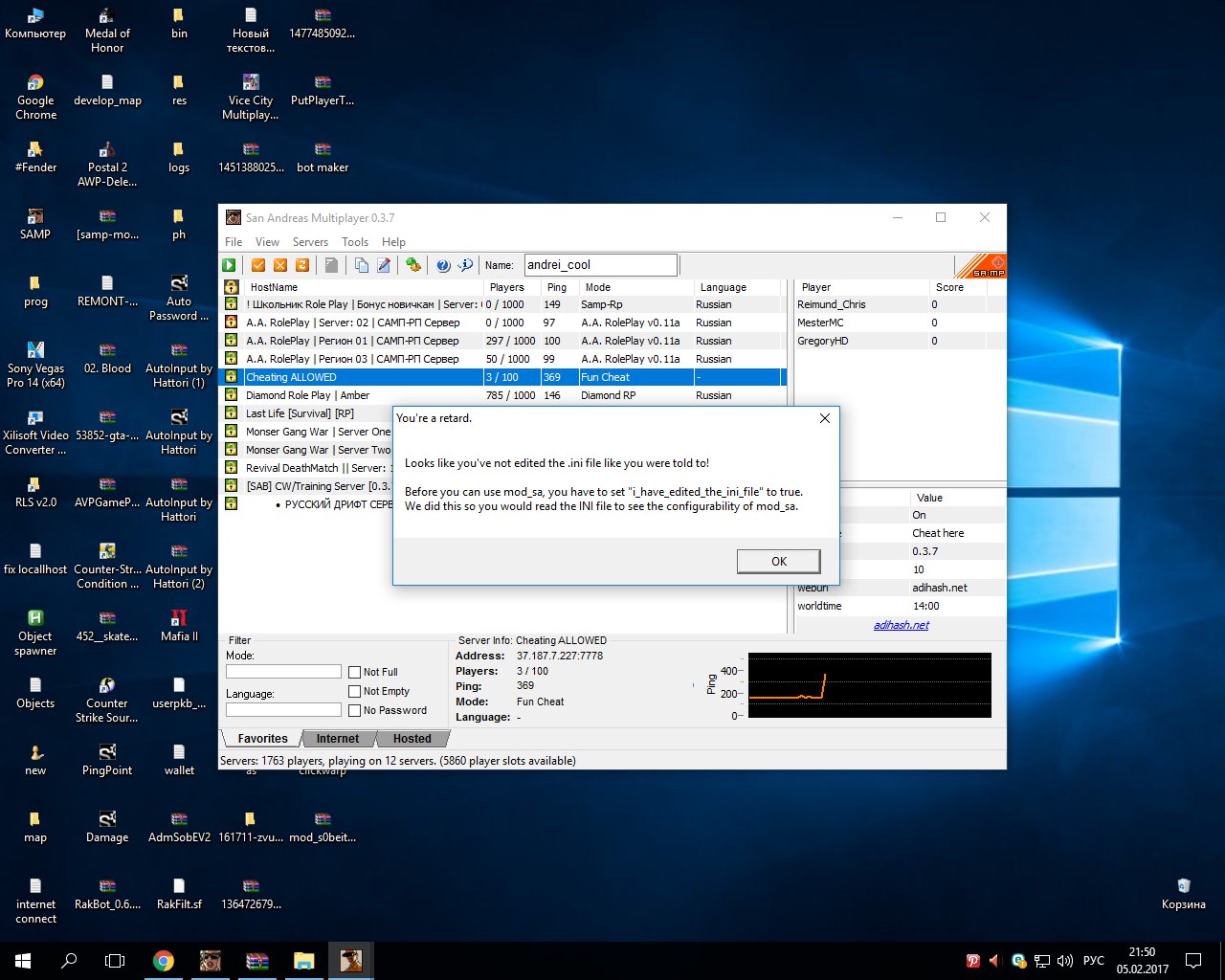This screenshot has height=980, width=1225.
Task: Click the orange checkmark Add Server icon
Action: pos(258,265)
